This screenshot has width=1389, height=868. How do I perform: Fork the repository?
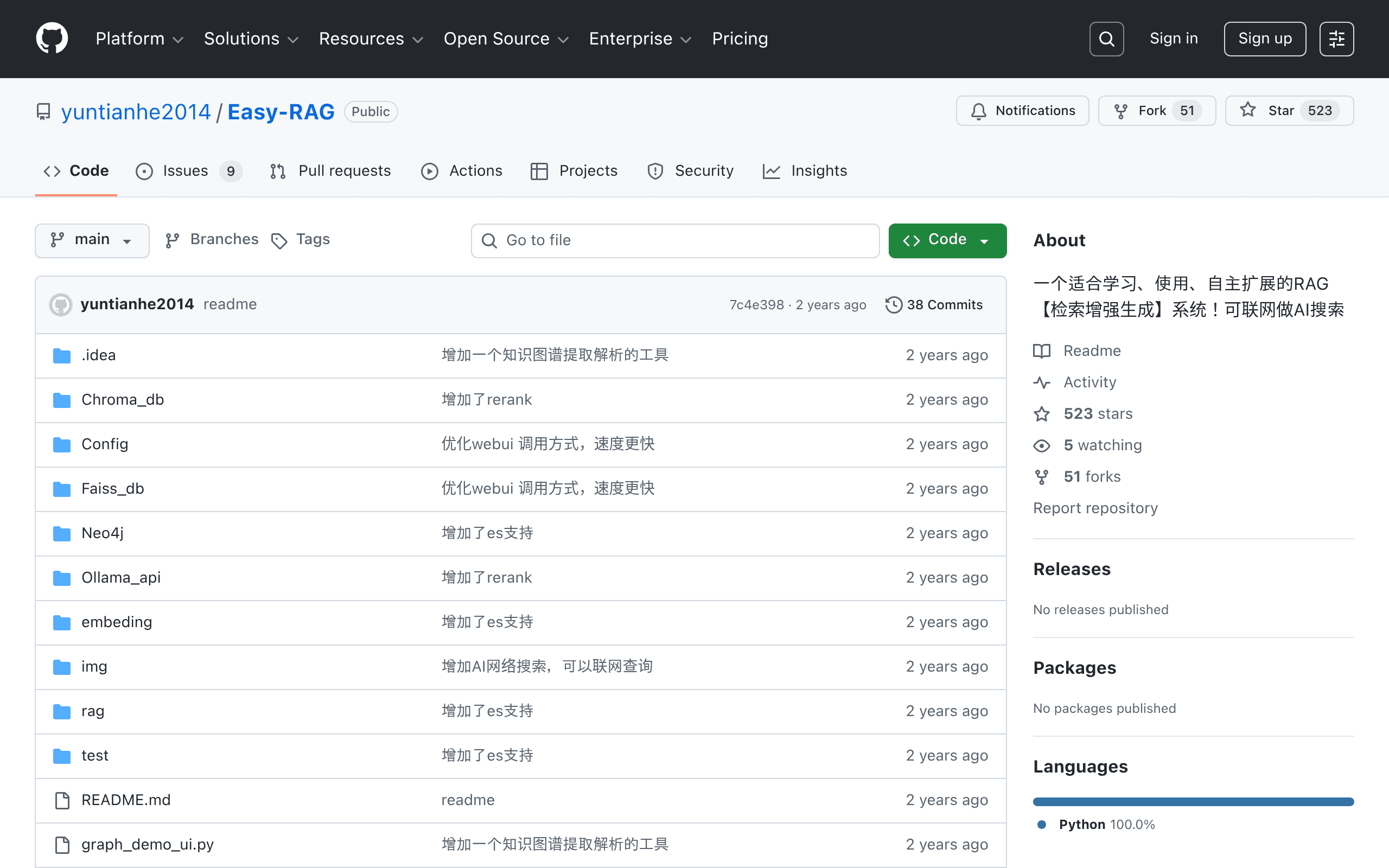pos(1157,111)
